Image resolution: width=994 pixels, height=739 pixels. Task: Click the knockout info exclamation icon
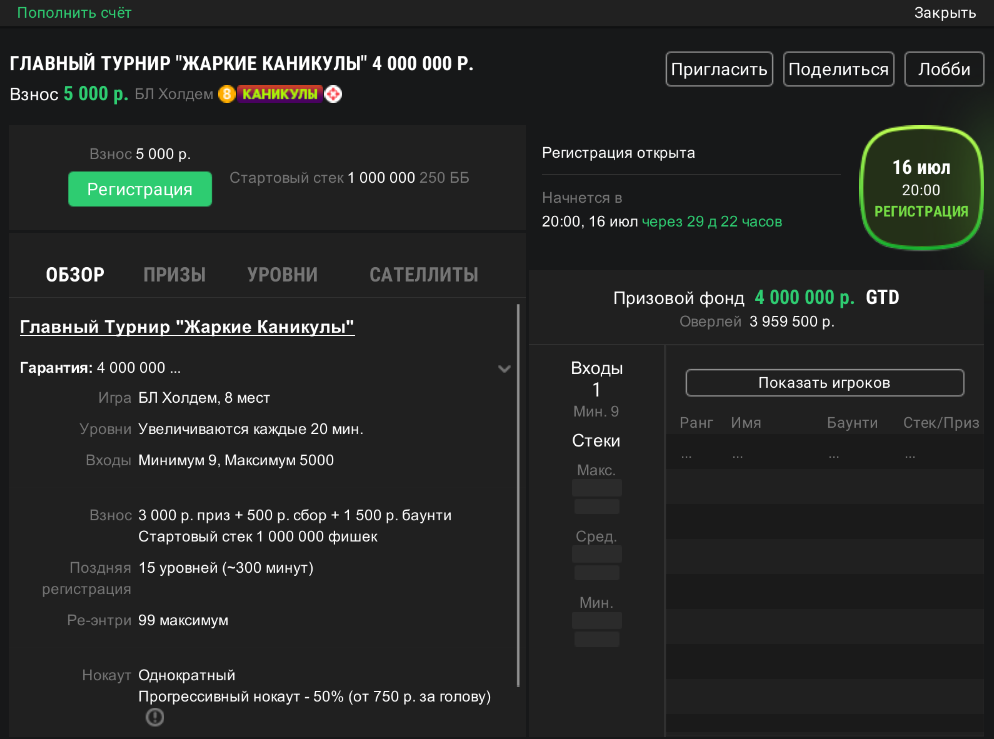(x=155, y=717)
